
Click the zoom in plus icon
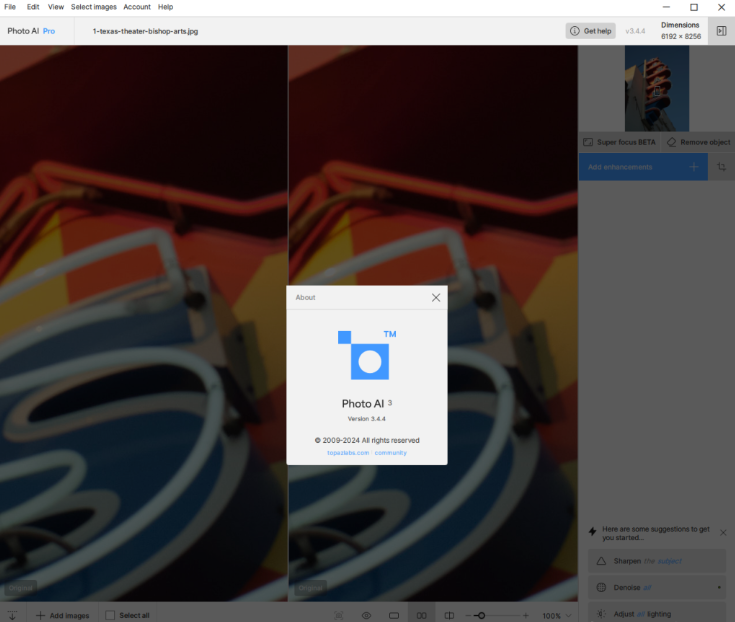pos(525,615)
